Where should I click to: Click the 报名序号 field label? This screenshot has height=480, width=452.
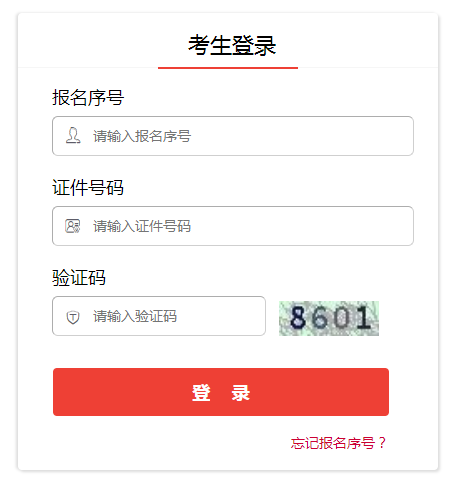[88, 98]
